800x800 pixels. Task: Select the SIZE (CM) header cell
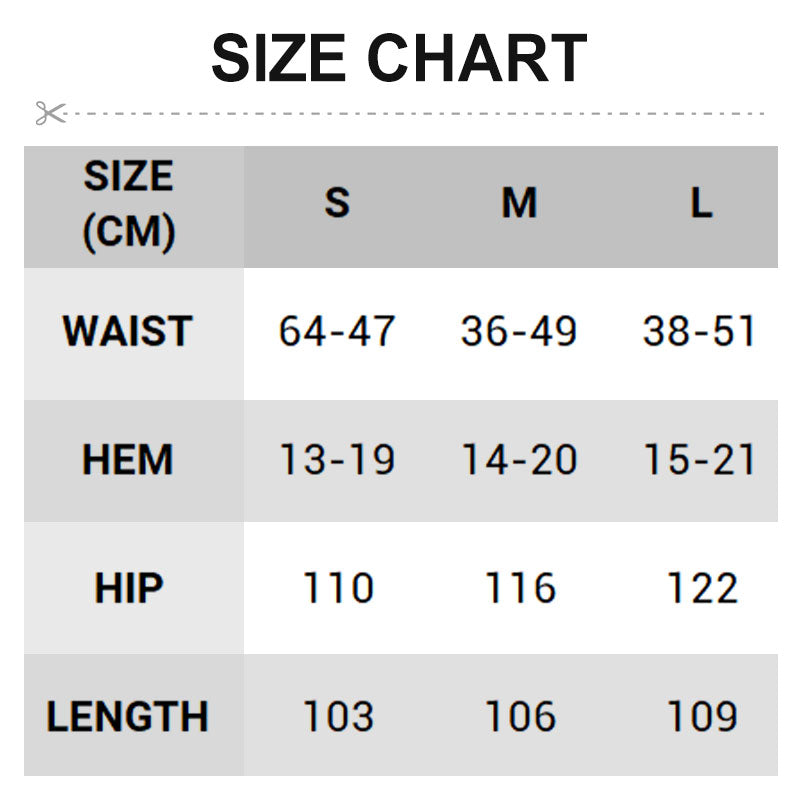point(129,205)
